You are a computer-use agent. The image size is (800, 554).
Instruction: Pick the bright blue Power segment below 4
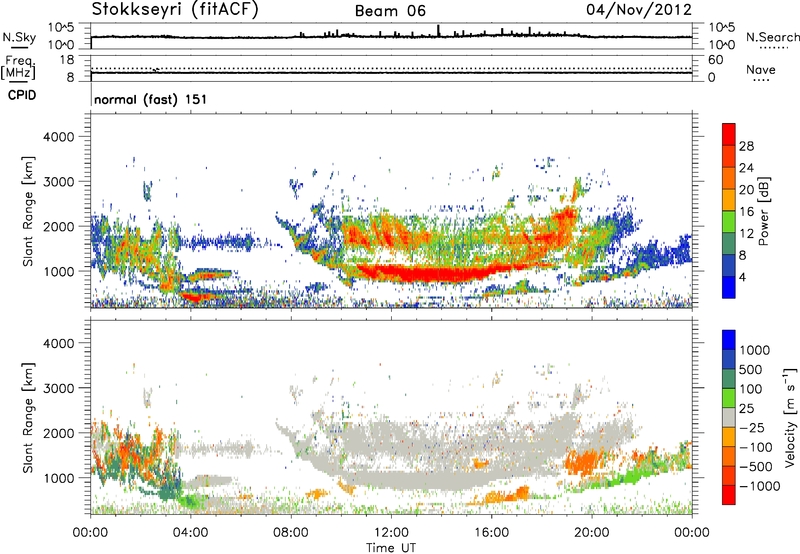click(x=729, y=288)
